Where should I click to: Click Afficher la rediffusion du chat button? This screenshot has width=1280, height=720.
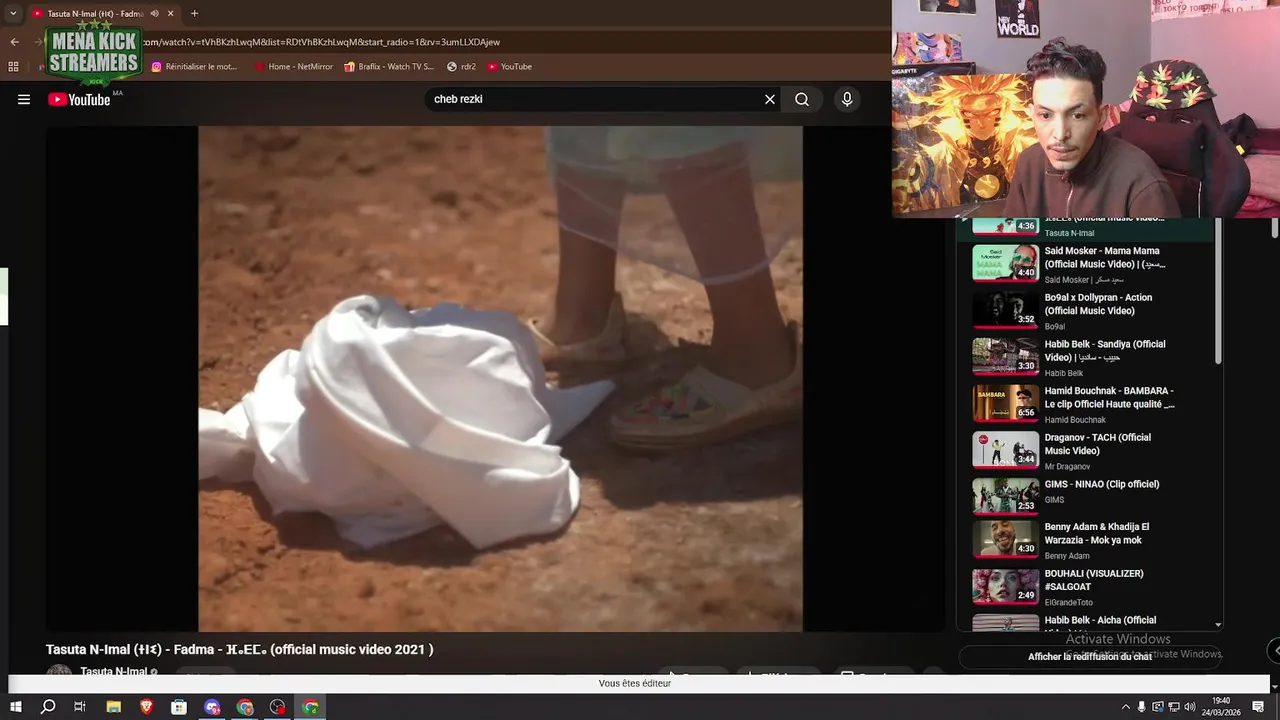[1090, 657]
